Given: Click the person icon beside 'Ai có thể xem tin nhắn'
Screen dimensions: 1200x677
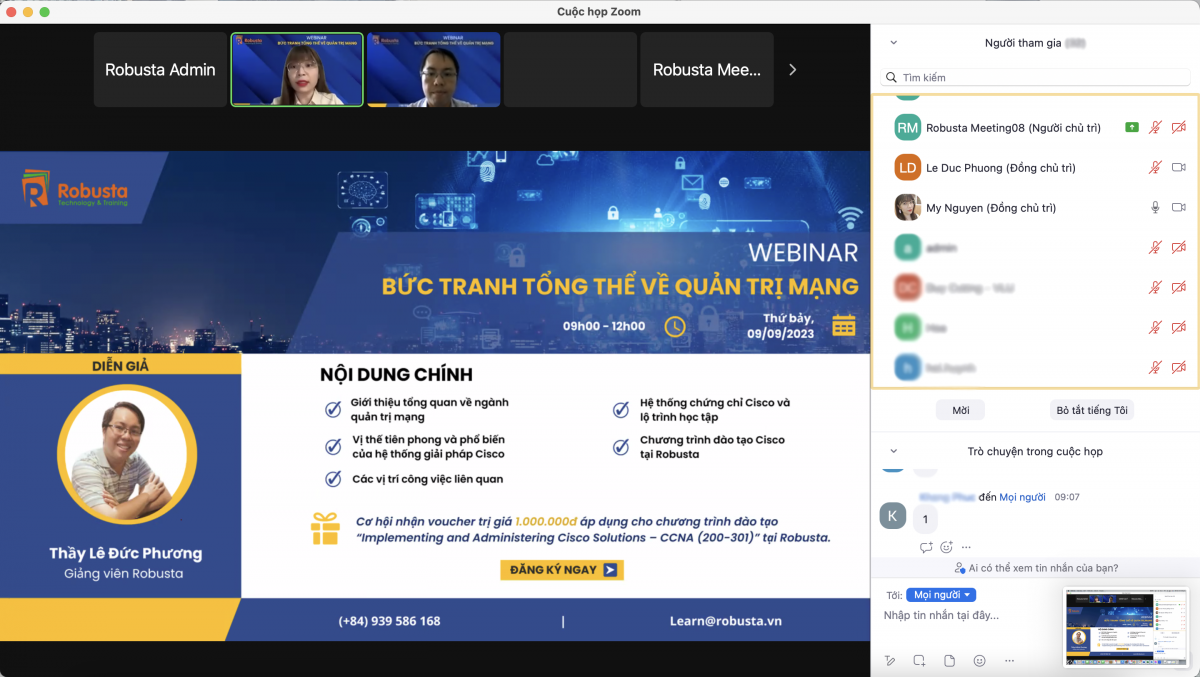Looking at the screenshot, I should [x=960, y=568].
